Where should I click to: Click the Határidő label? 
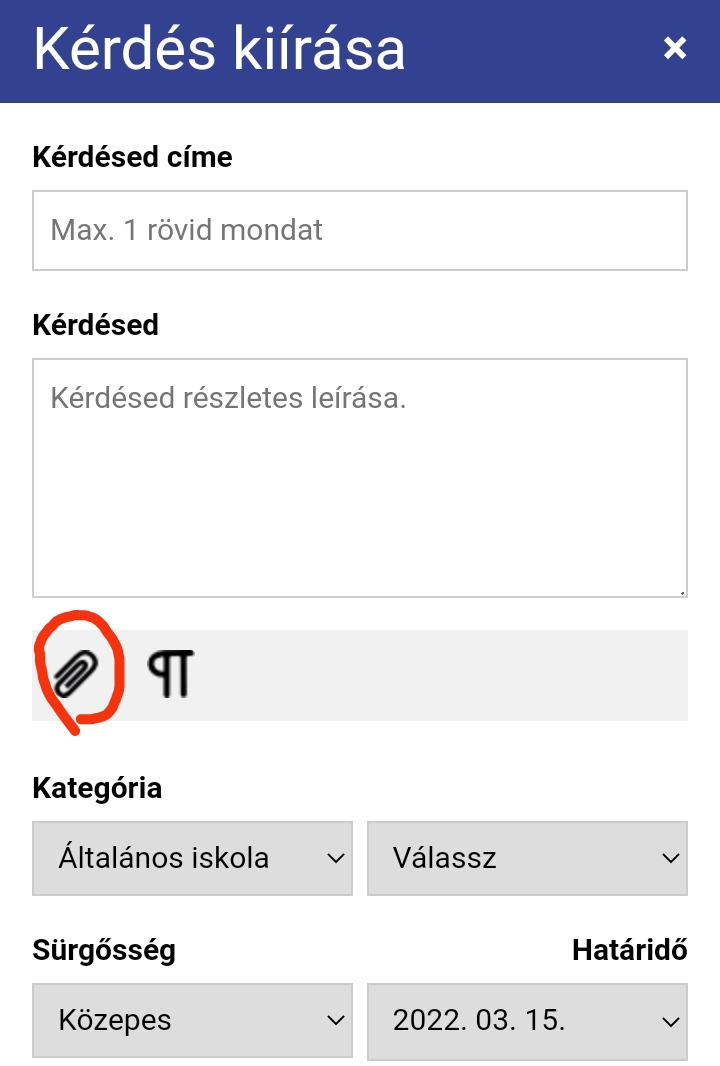tap(629, 950)
